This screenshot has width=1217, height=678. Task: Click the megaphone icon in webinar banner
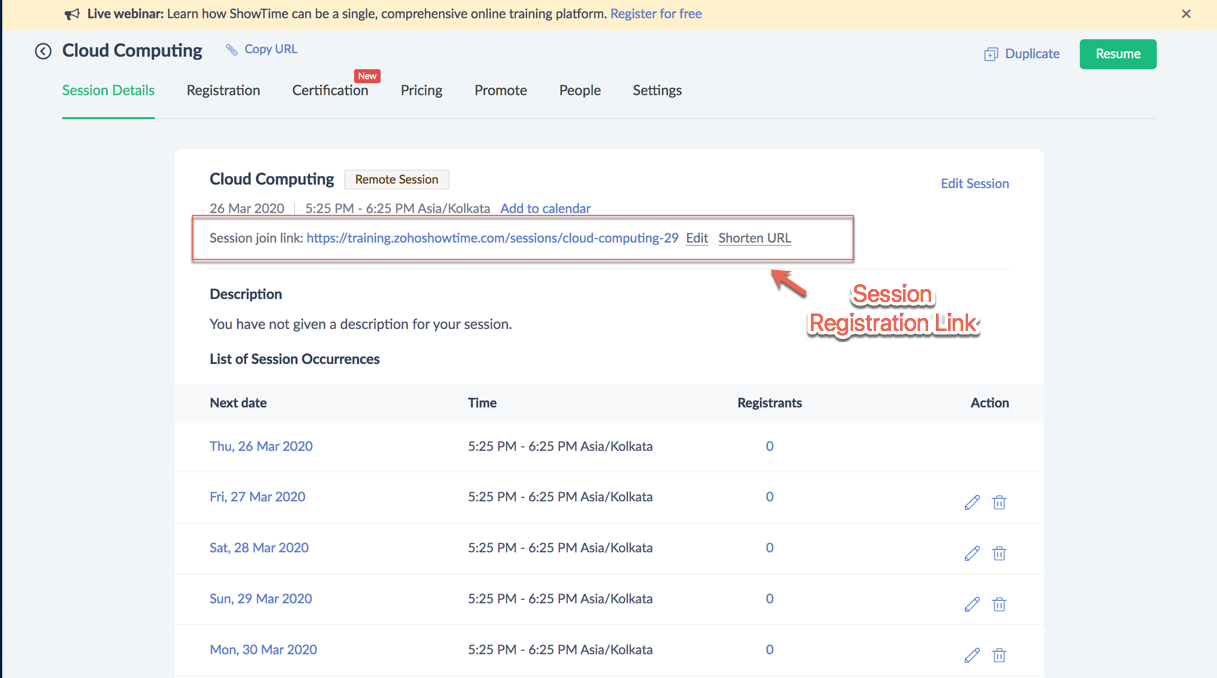click(x=72, y=14)
